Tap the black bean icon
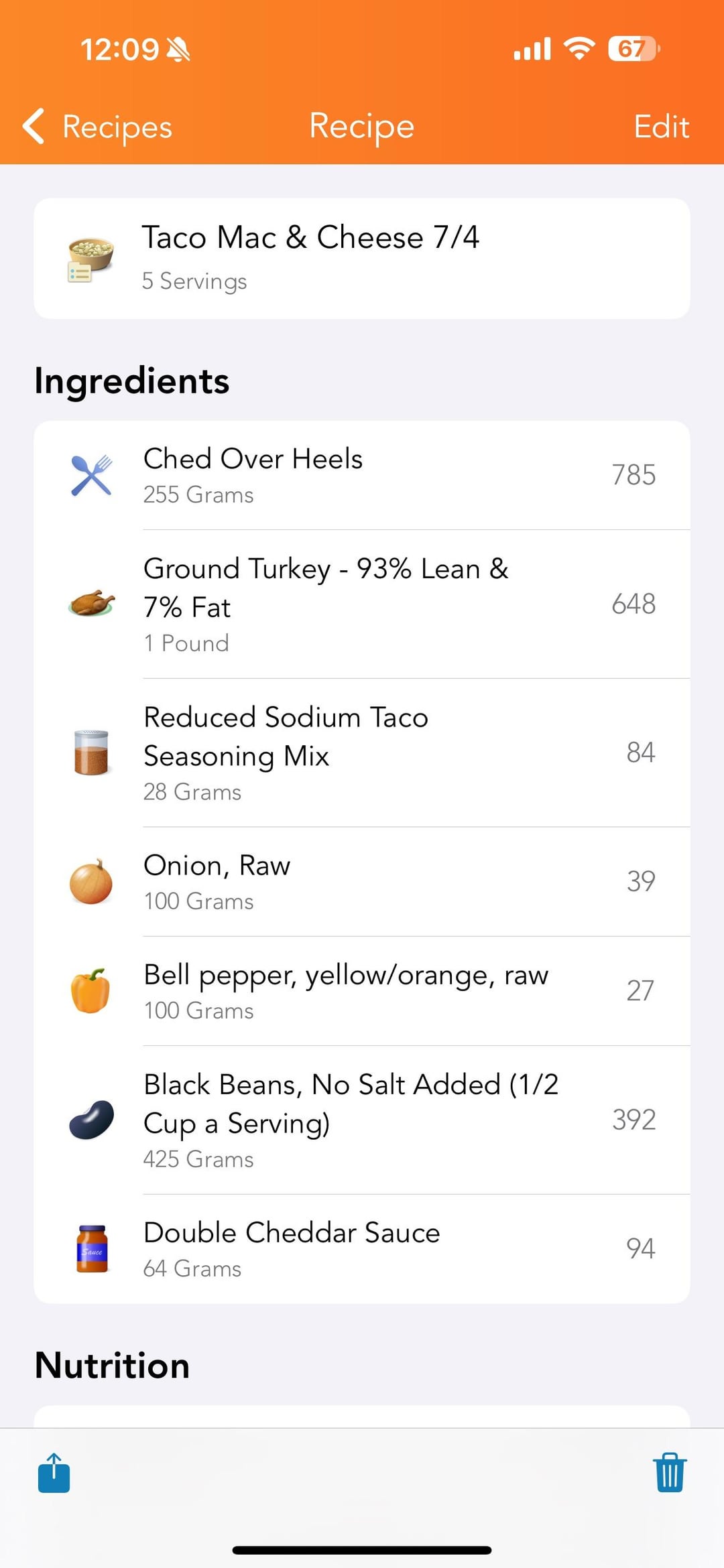This screenshot has height=1568, width=724. 92,1119
